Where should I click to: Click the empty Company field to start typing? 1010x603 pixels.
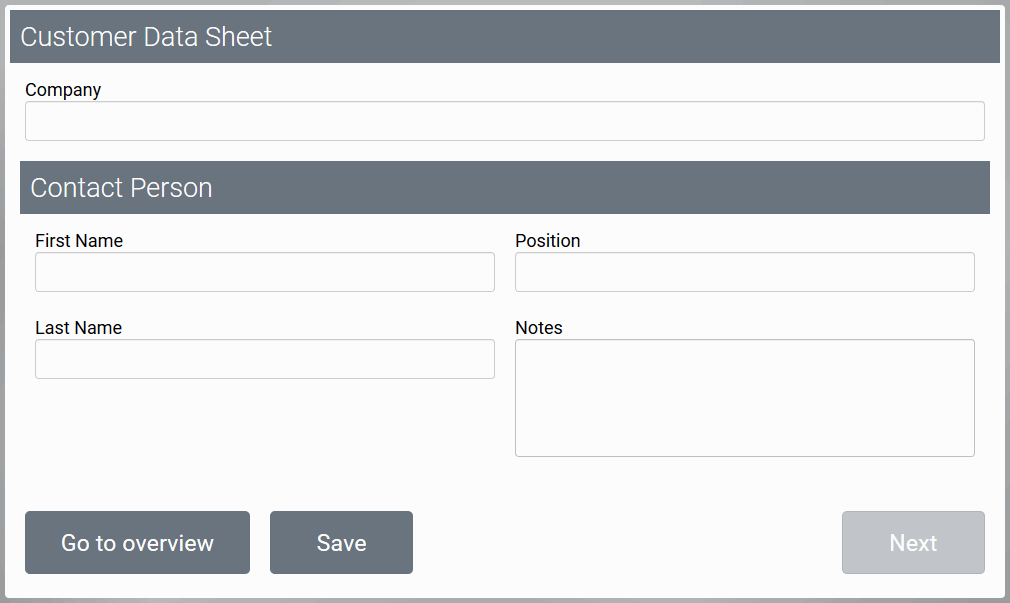click(x=505, y=120)
